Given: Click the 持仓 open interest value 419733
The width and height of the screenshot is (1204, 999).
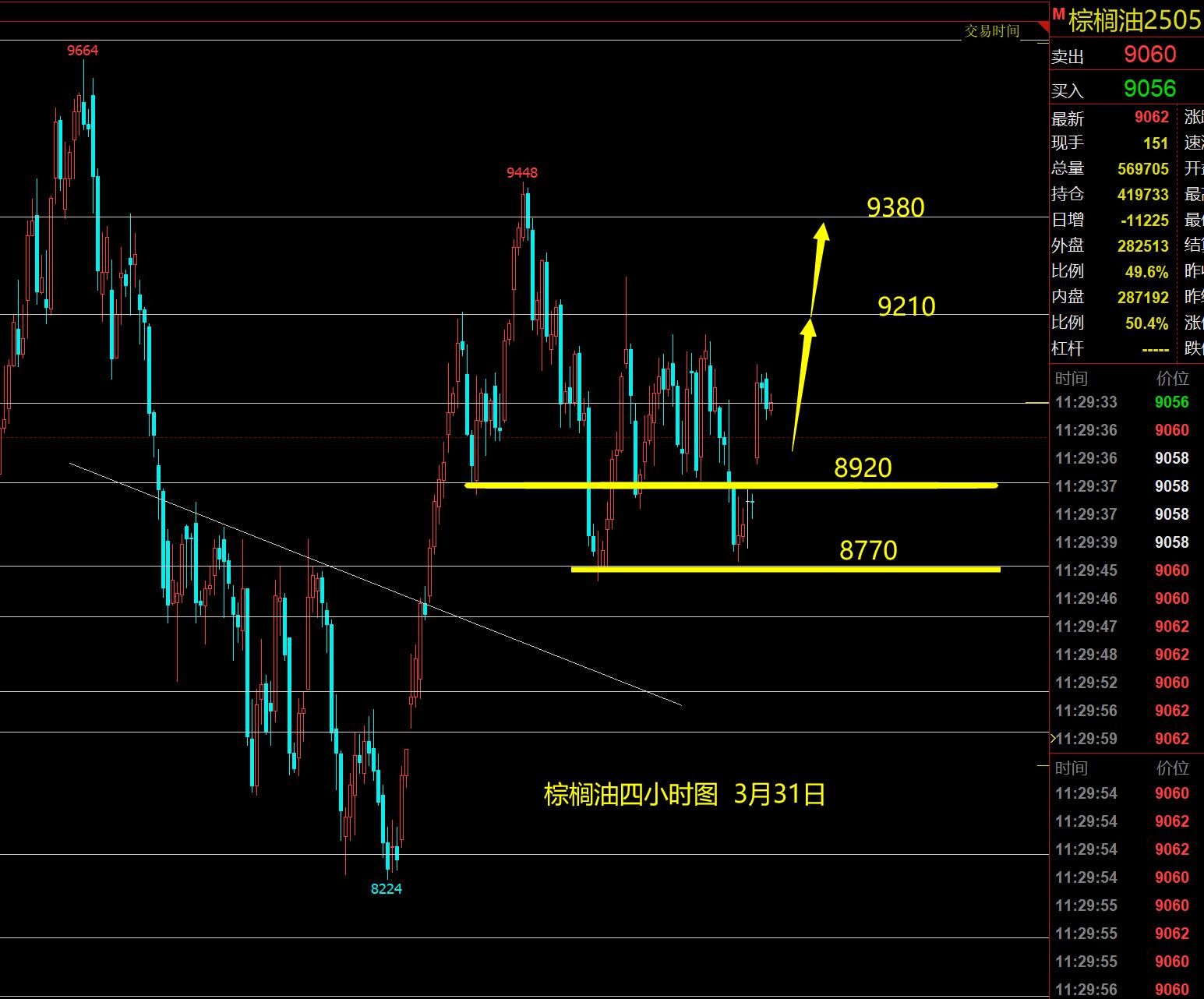Looking at the screenshot, I should (x=1142, y=195).
